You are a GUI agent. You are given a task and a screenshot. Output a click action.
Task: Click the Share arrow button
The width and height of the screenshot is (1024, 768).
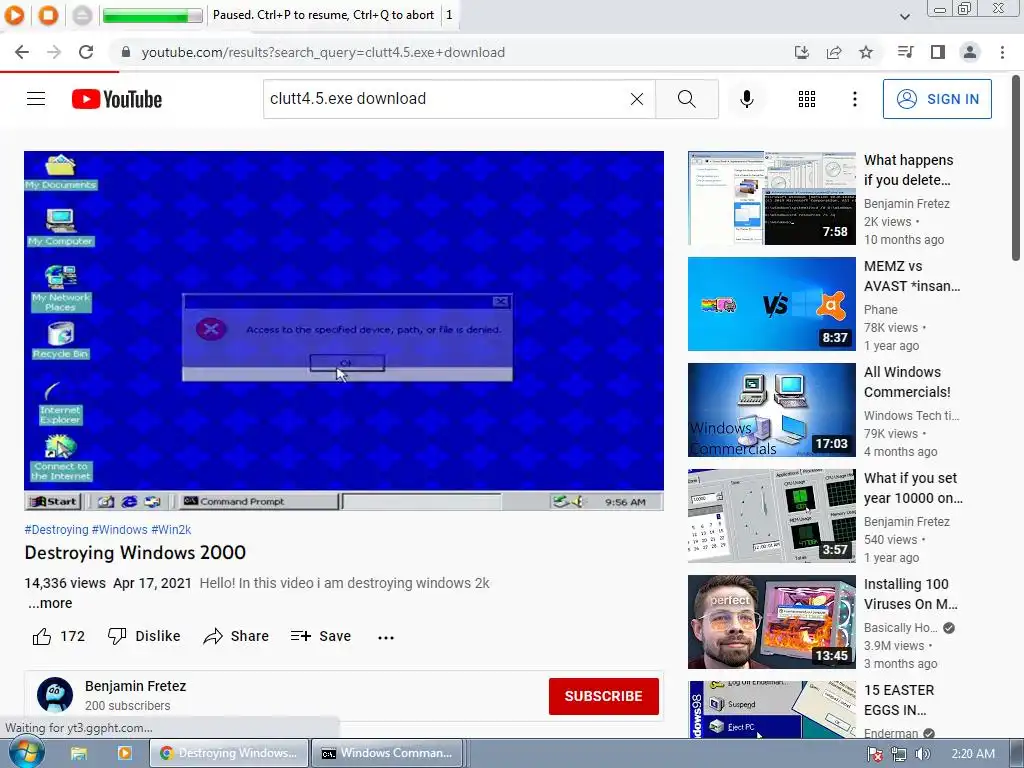(x=236, y=636)
